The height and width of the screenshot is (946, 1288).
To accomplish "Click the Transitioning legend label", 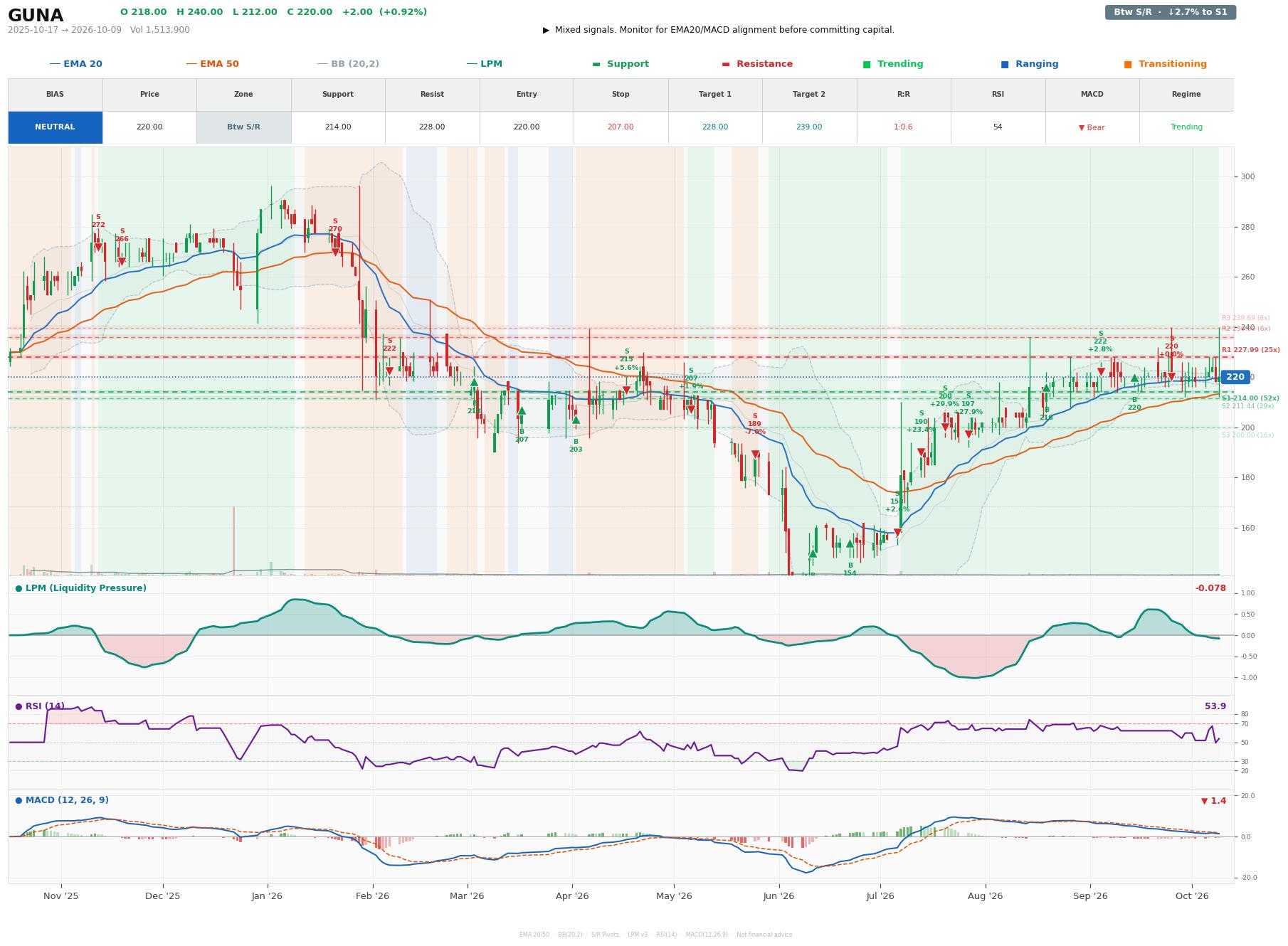I will [1172, 64].
